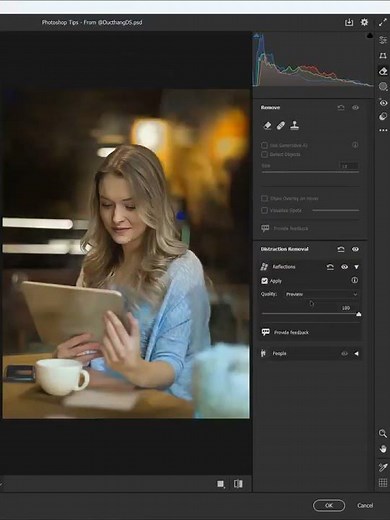The height and width of the screenshot is (520, 390).
Task: Select the Geometry perspective grid tool icon
Action: click(x=383, y=56)
